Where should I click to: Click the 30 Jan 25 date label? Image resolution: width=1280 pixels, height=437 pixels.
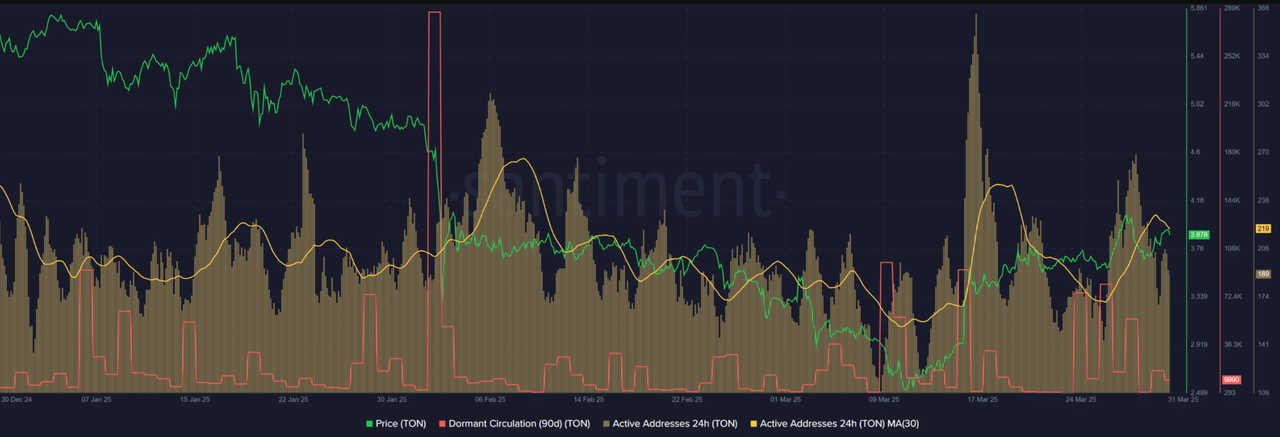(391, 400)
